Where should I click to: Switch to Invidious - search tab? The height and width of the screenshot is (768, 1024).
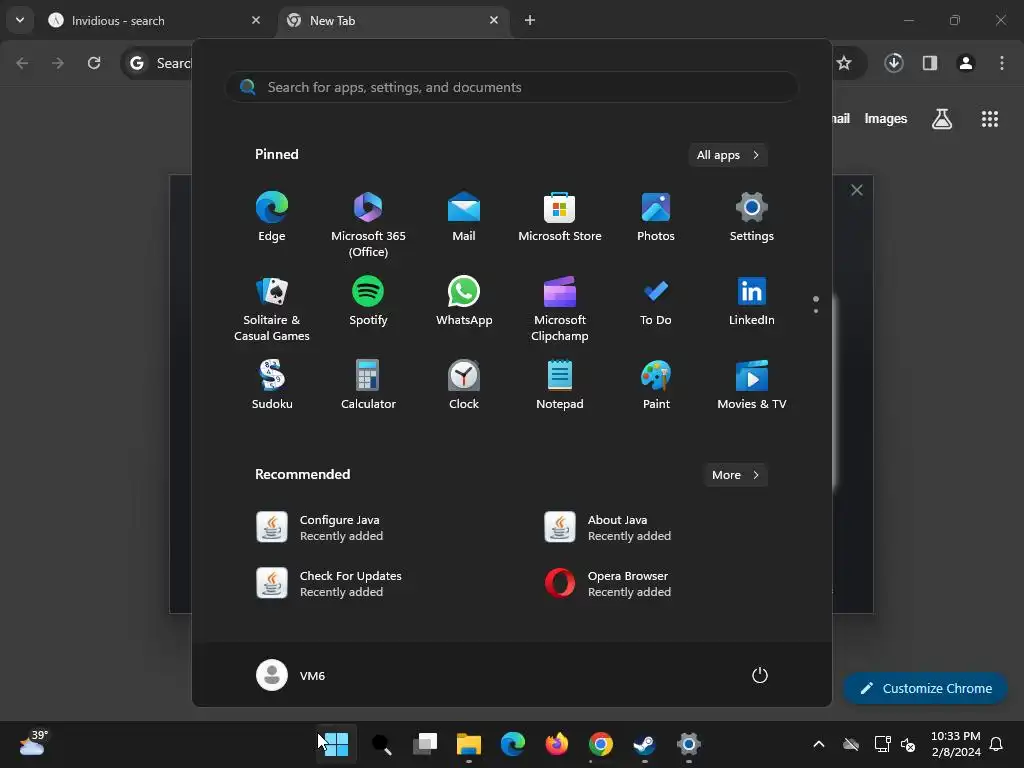(155, 21)
